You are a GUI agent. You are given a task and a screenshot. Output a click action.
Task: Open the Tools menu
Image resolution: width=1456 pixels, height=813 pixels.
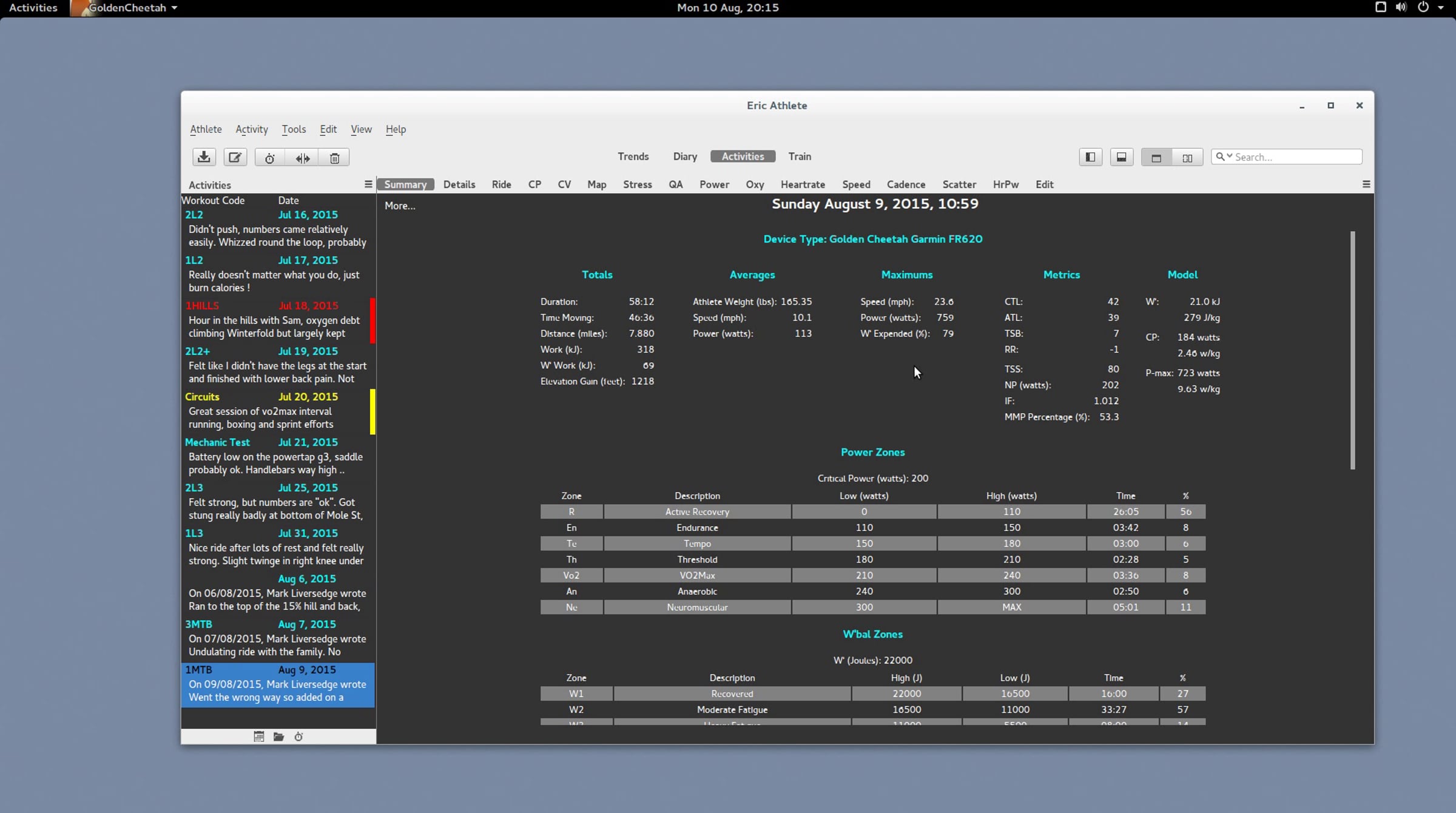(x=294, y=129)
